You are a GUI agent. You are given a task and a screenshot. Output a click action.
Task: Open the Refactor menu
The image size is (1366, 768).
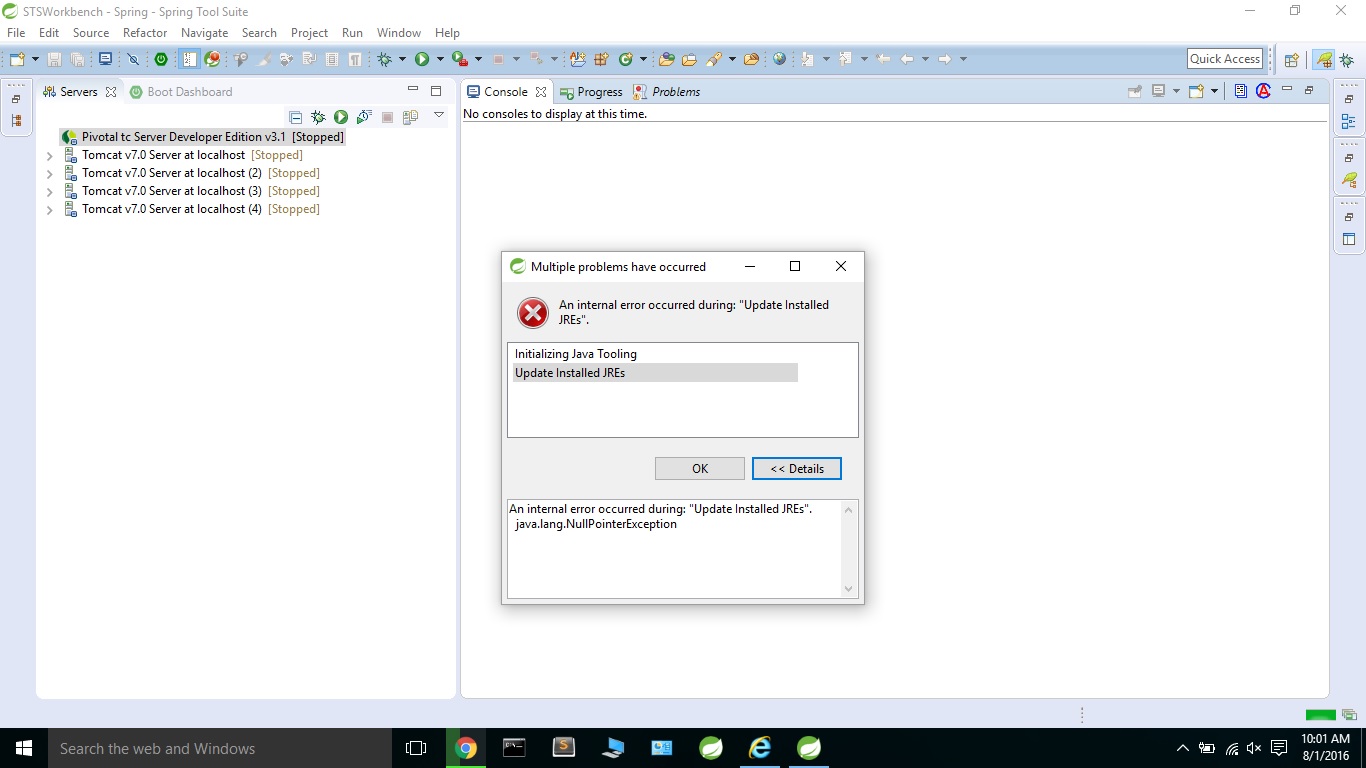(x=145, y=33)
